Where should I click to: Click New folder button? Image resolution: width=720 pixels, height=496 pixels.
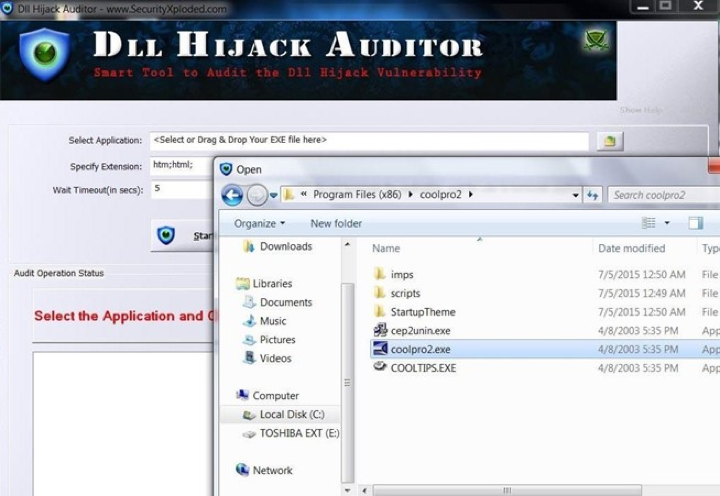336,223
